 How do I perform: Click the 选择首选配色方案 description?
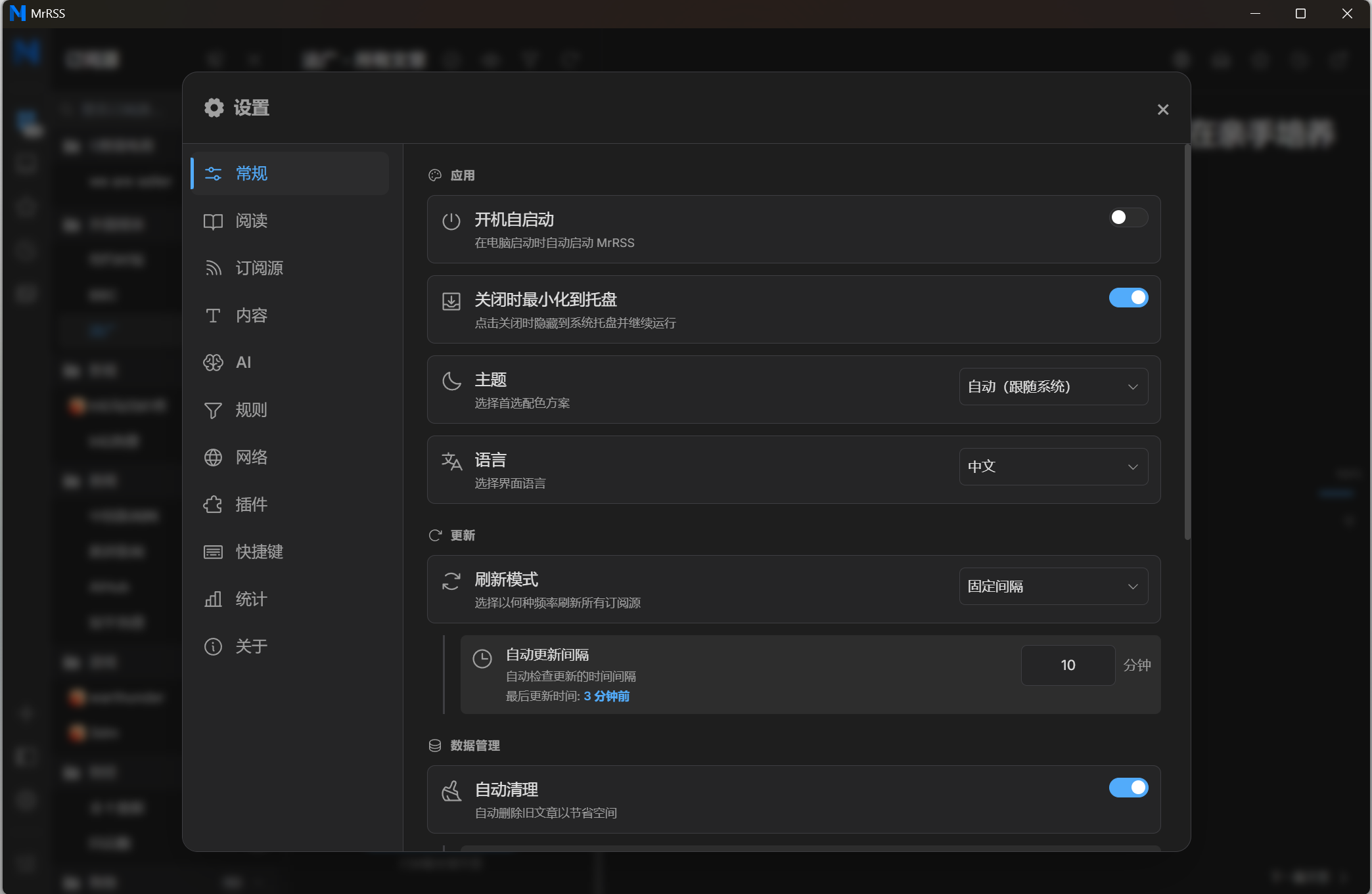click(x=522, y=403)
